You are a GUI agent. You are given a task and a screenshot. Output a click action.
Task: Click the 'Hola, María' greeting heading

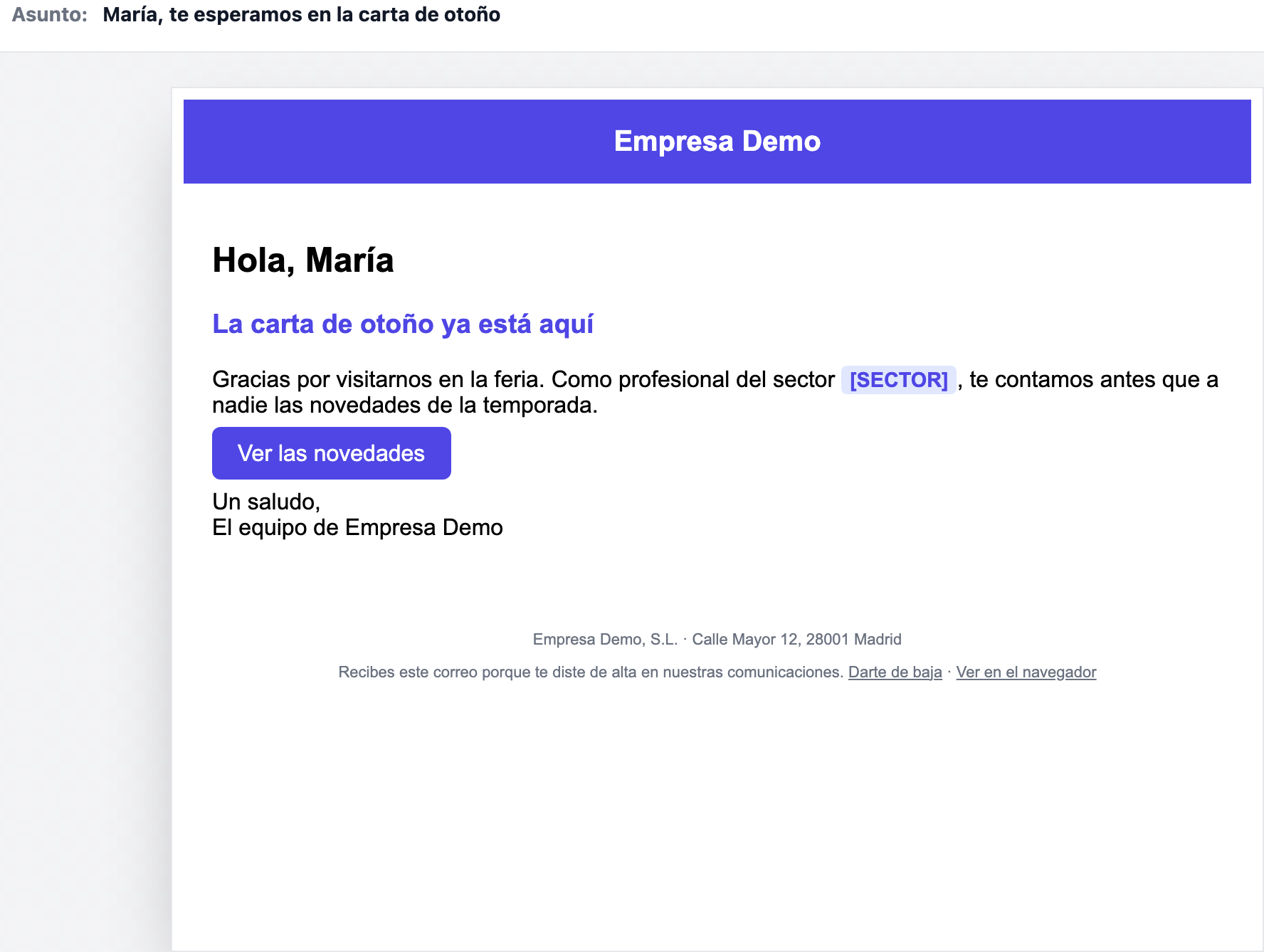303,260
